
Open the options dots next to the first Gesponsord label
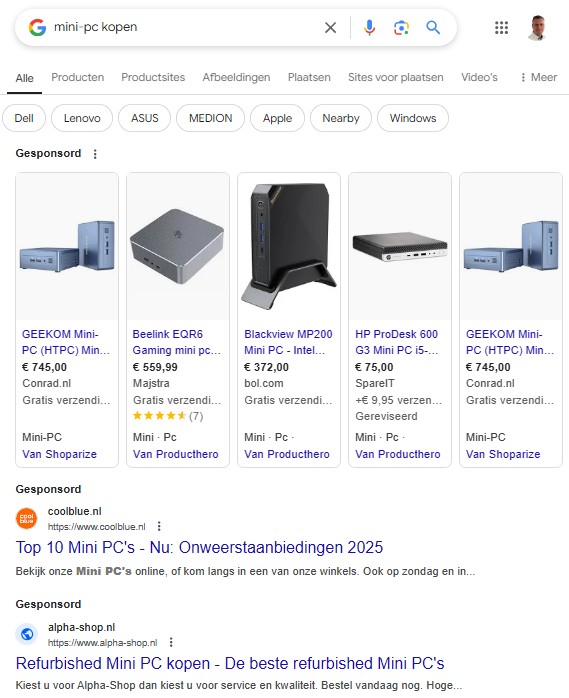(95, 154)
